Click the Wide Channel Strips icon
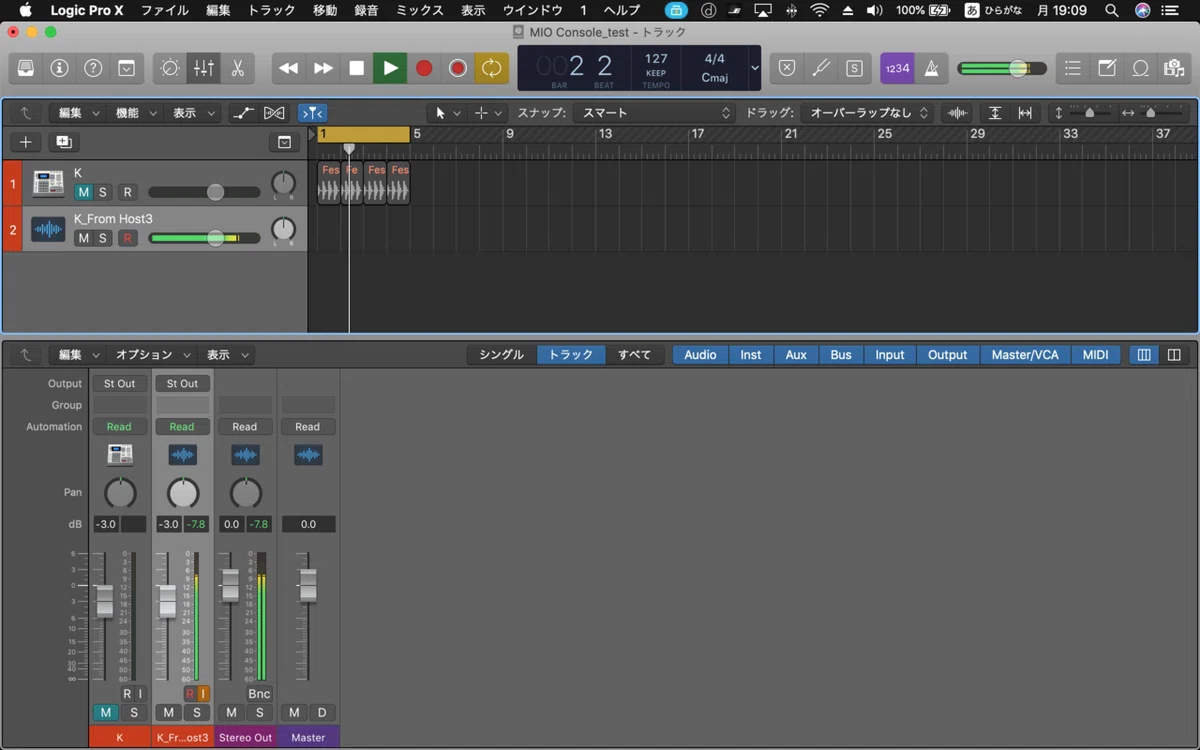The height and width of the screenshot is (750, 1200). tap(1174, 355)
